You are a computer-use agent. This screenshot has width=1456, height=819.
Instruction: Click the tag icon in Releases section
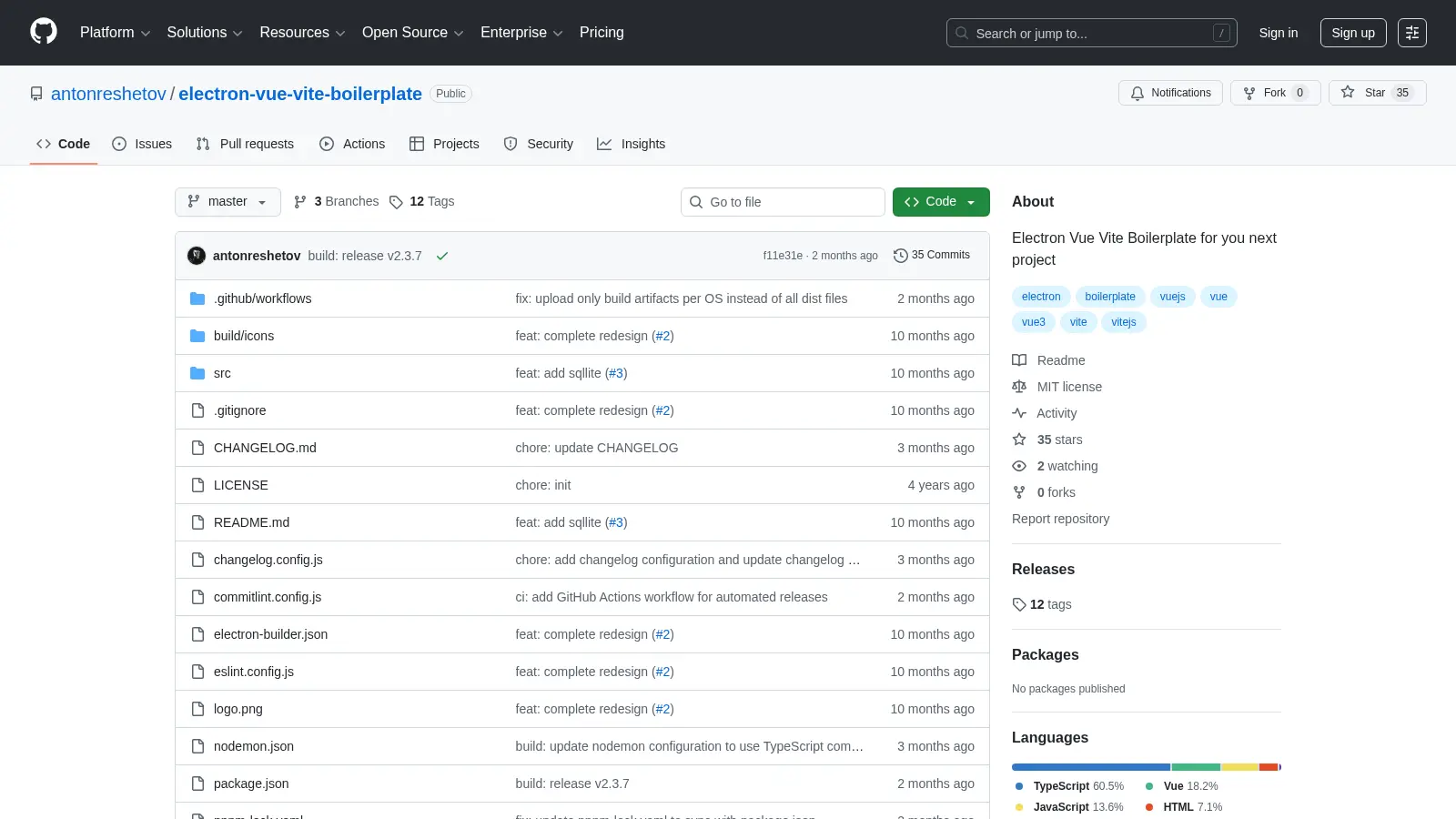pos(1019,604)
